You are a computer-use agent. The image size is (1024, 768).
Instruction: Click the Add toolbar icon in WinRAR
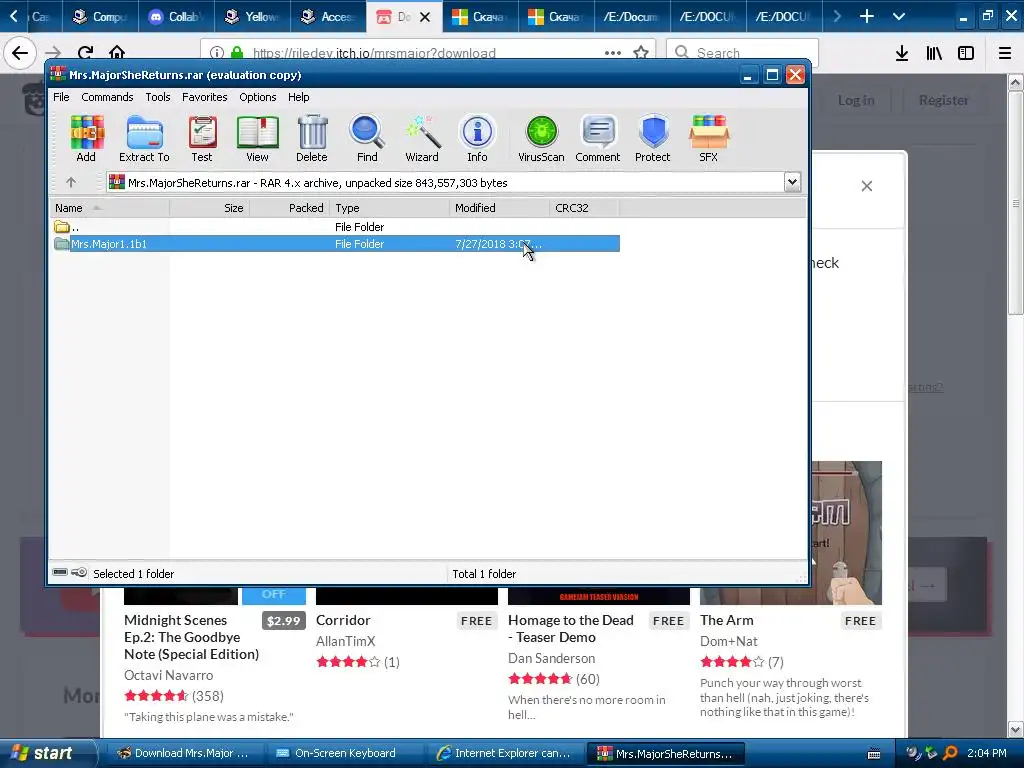tap(86, 138)
